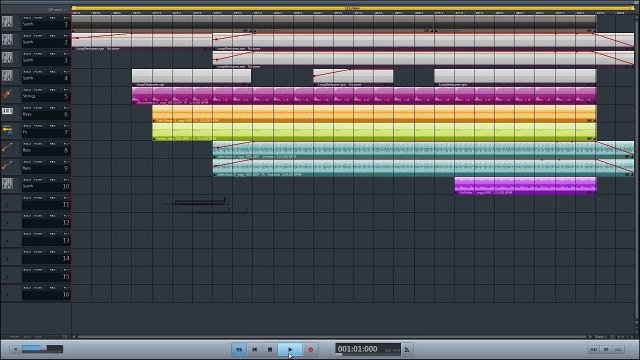Select the gray synth clip on track 3
Viewport: 640px width, 360px height.
click(x=423, y=60)
